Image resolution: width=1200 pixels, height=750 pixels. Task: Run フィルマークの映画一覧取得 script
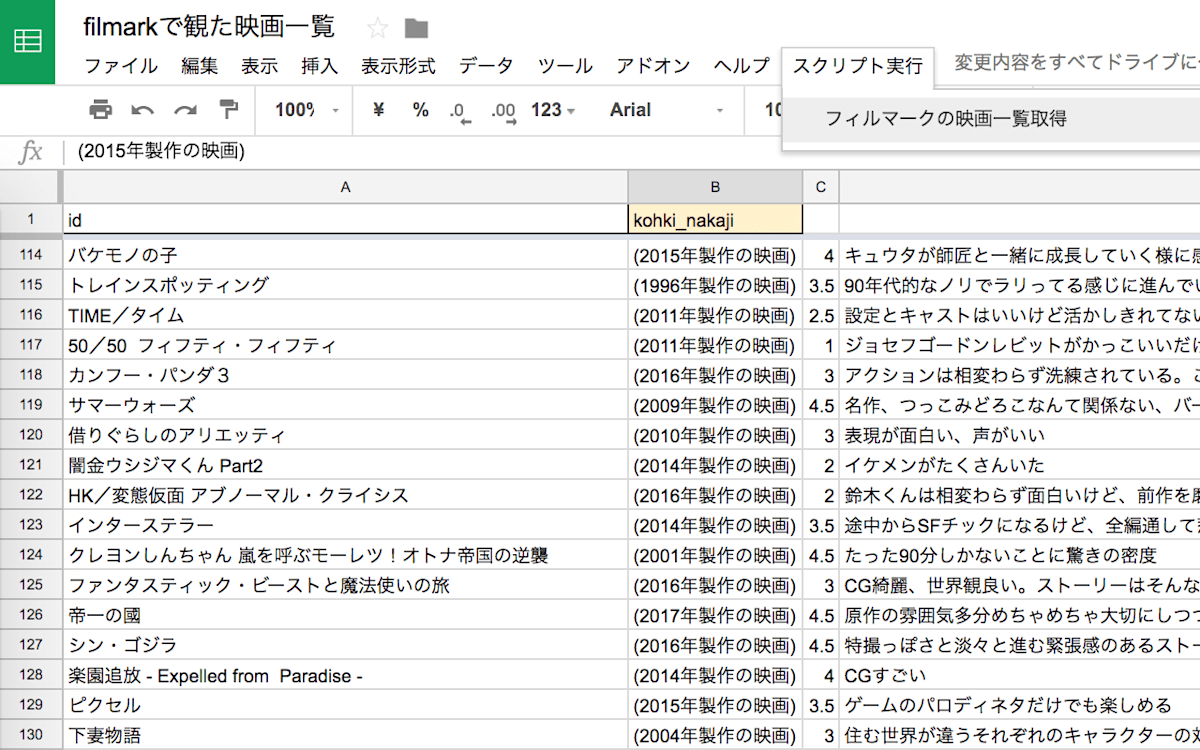(x=945, y=118)
